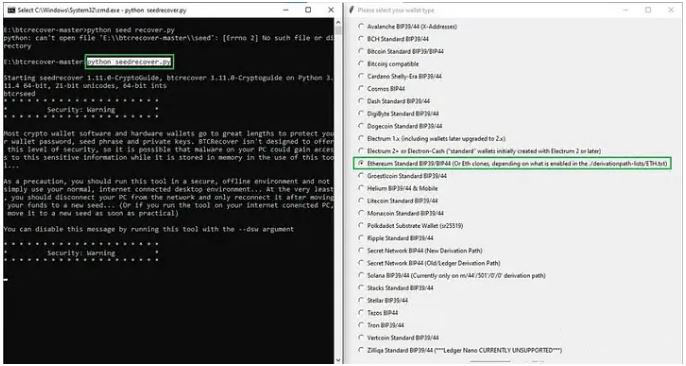This screenshot has height=366, width=686.
Task: Click the scroll up arrow in command prompt
Action: coord(338,21)
